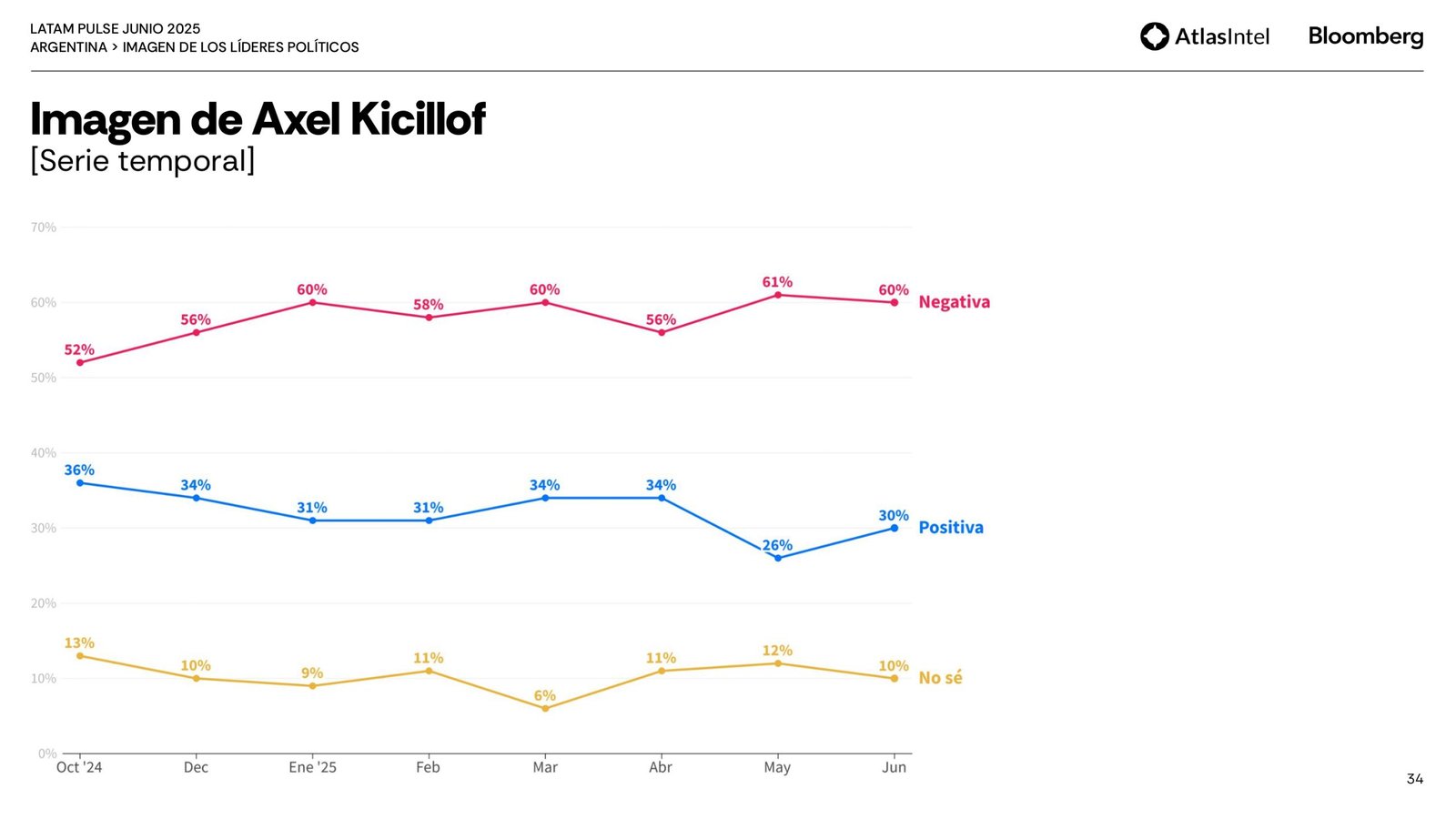Click 'IMAGEN DE LOS LÍDERES POLÍTICOS' breadcrumb
The width and height of the screenshot is (1456, 819).
pyautogui.click(x=240, y=47)
